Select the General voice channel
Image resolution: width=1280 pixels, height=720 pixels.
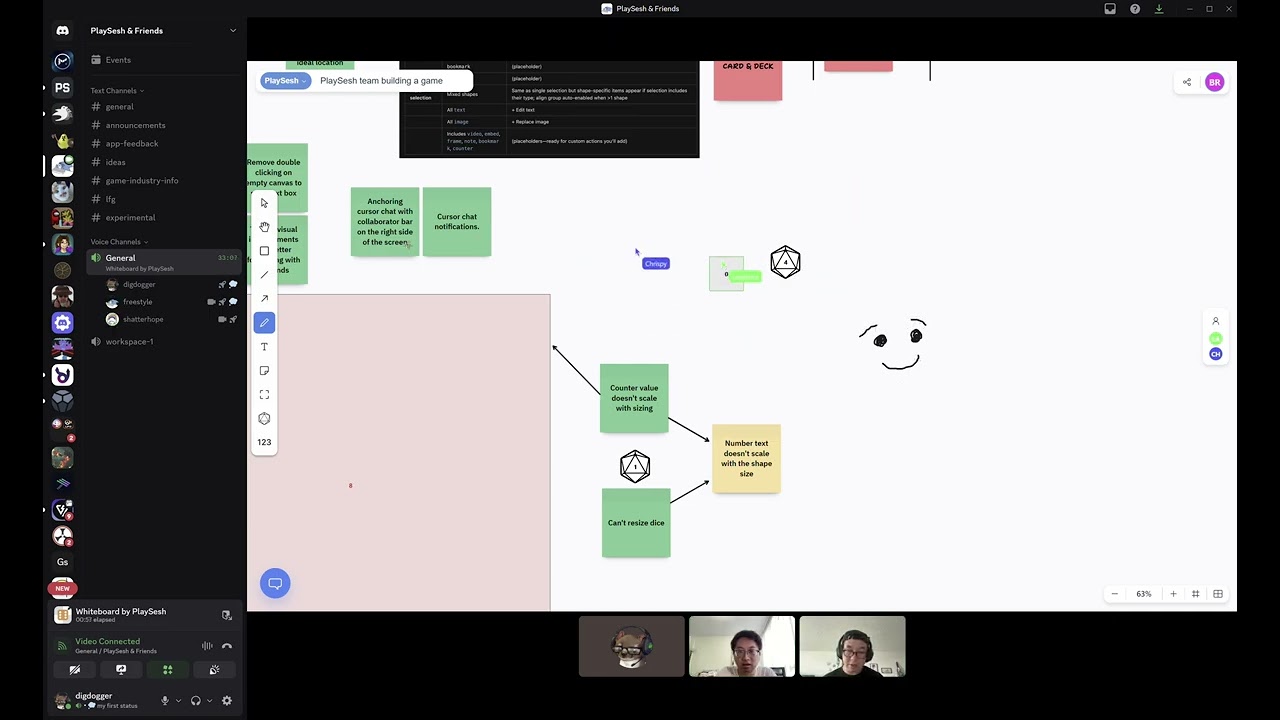pyautogui.click(x=164, y=262)
